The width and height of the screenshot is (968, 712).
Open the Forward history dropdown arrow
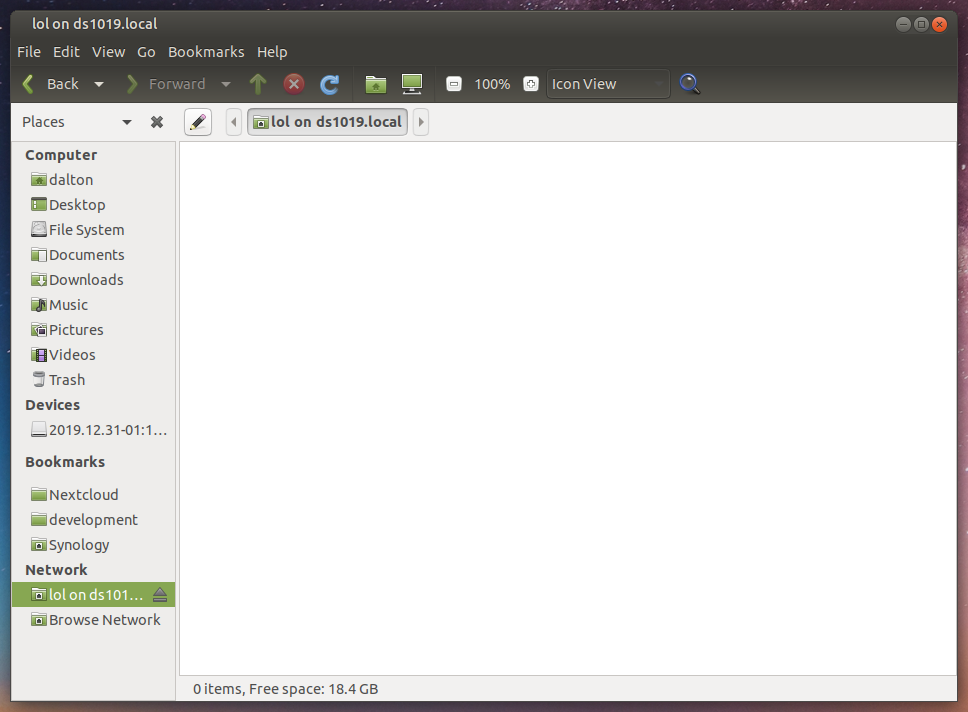pyautogui.click(x=226, y=84)
